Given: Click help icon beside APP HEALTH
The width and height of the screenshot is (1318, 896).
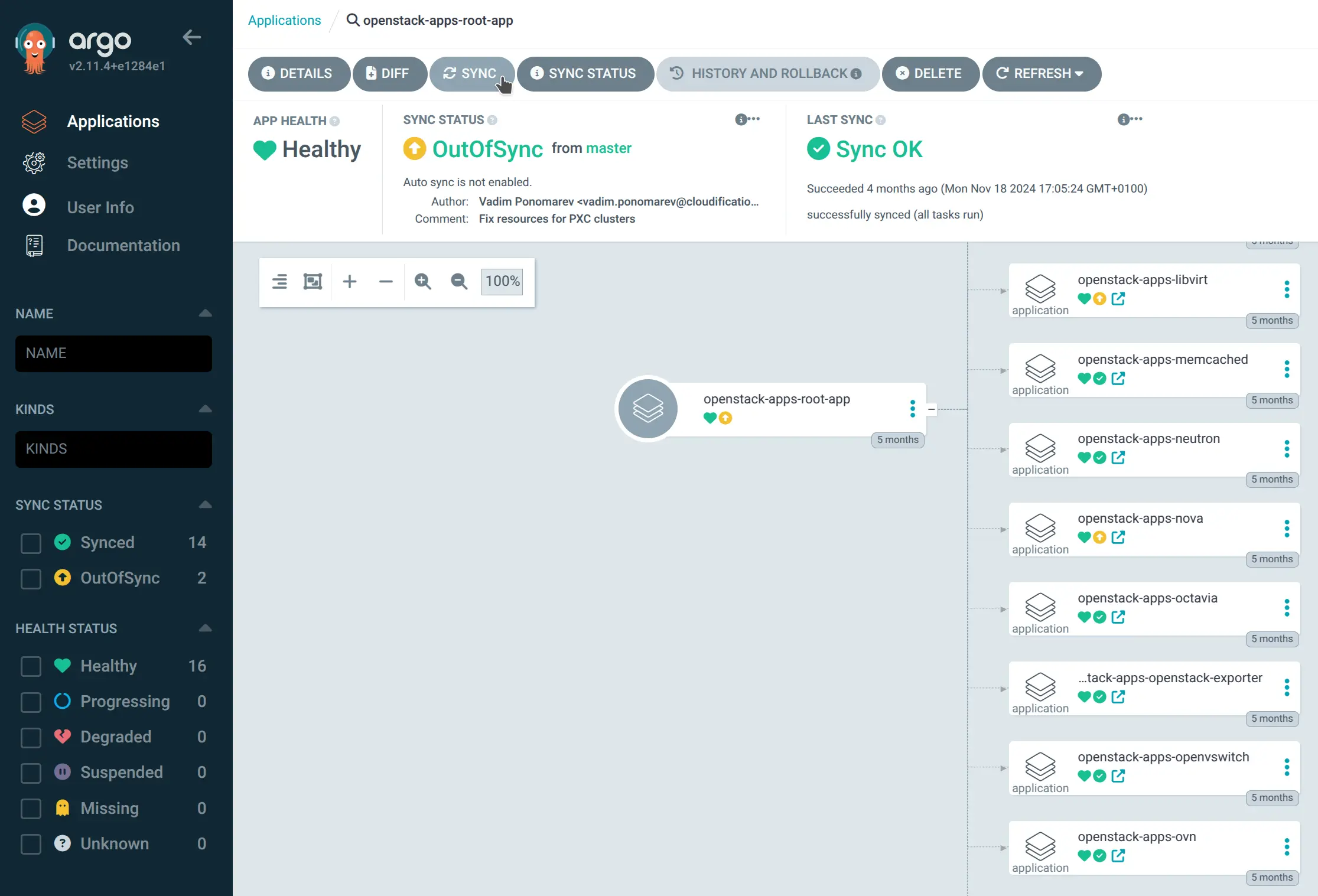Looking at the screenshot, I should pos(334,121).
